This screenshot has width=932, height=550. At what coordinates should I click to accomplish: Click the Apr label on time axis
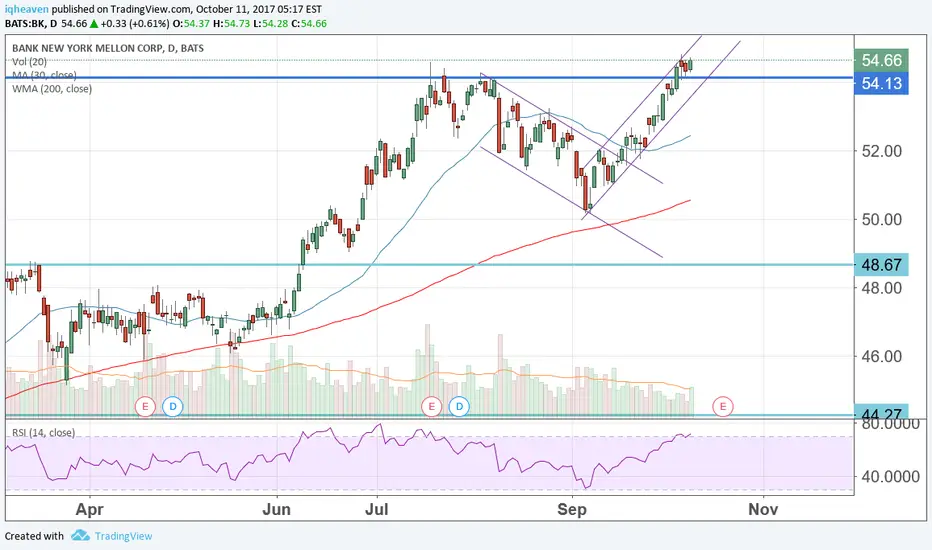90,510
